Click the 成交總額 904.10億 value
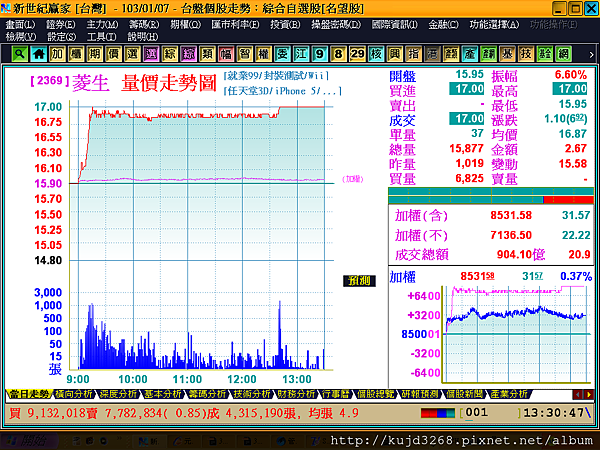 click(520, 254)
